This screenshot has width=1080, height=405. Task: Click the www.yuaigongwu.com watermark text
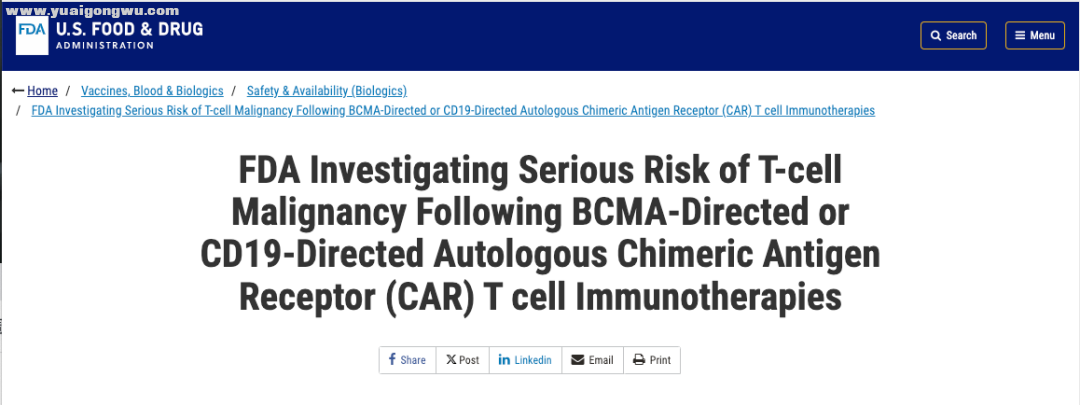click(x=91, y=11)
